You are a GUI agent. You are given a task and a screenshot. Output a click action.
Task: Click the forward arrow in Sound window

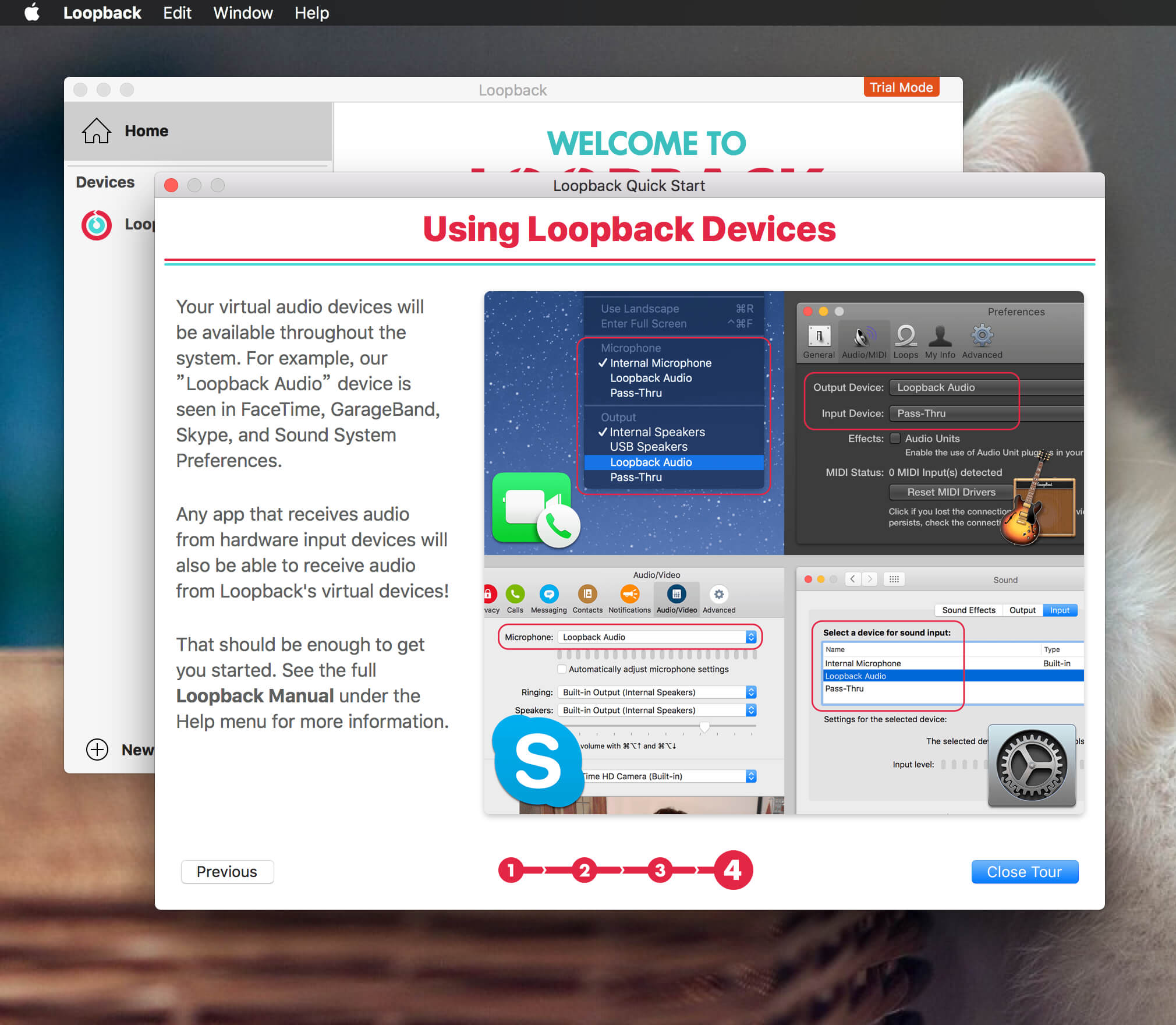(869, 579)
